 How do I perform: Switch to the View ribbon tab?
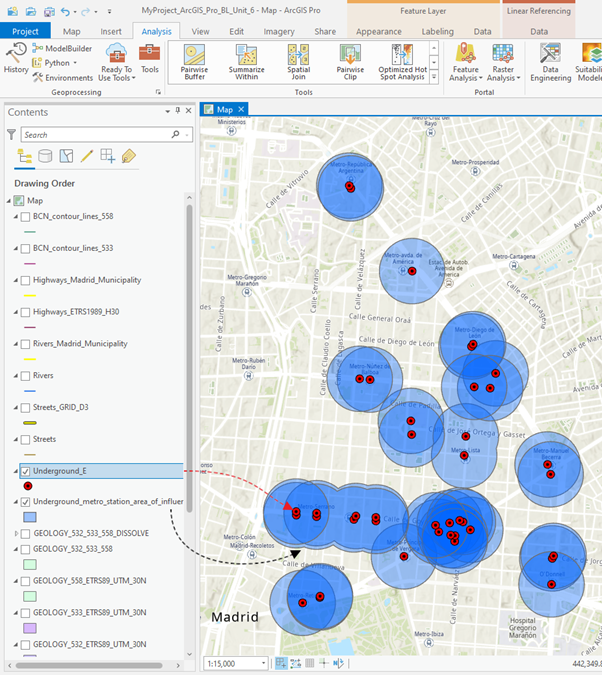pos(200,31)
